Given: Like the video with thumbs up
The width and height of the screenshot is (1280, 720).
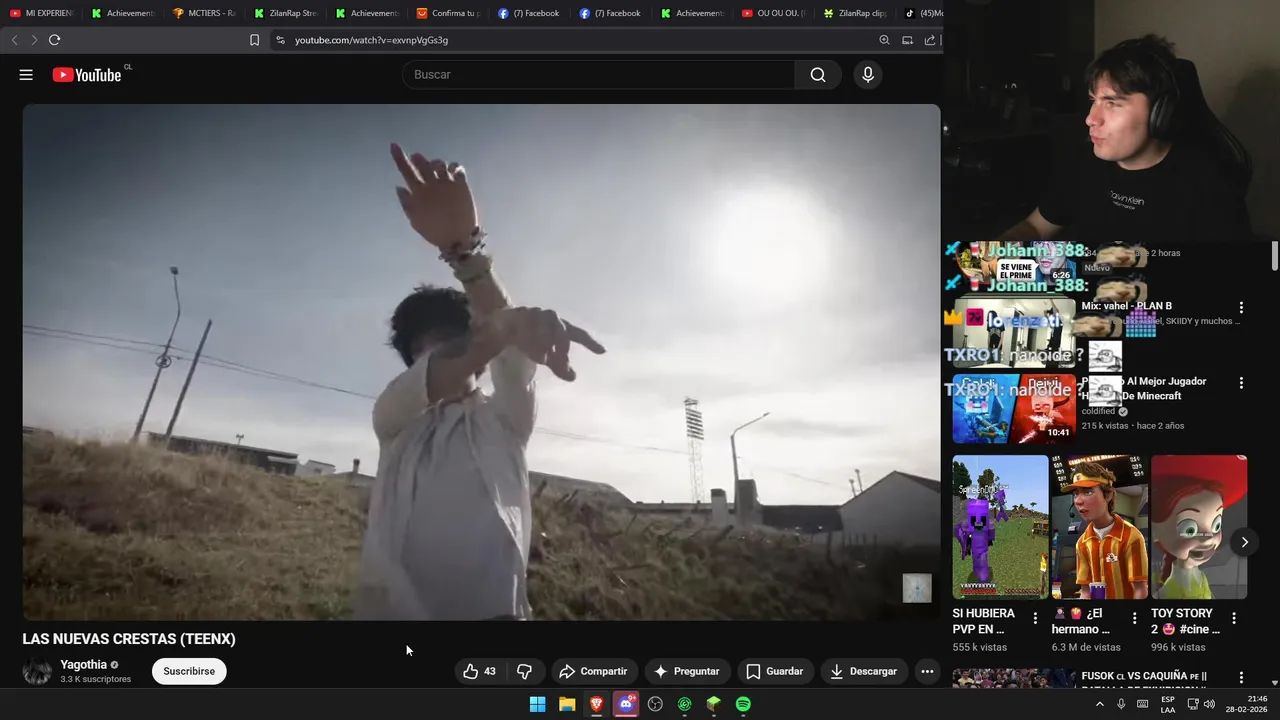Looking at the screenshot, I should (x=479, y=671).
